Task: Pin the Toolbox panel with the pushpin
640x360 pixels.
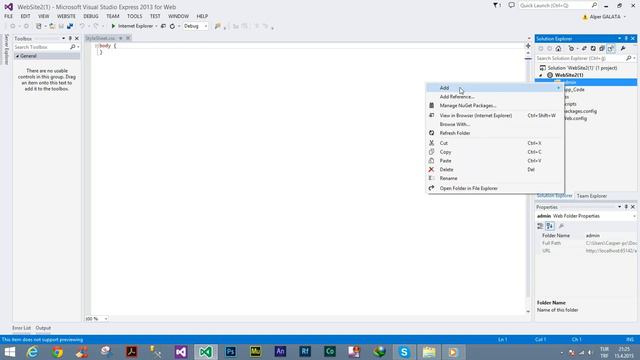Action: click(70, 38)
